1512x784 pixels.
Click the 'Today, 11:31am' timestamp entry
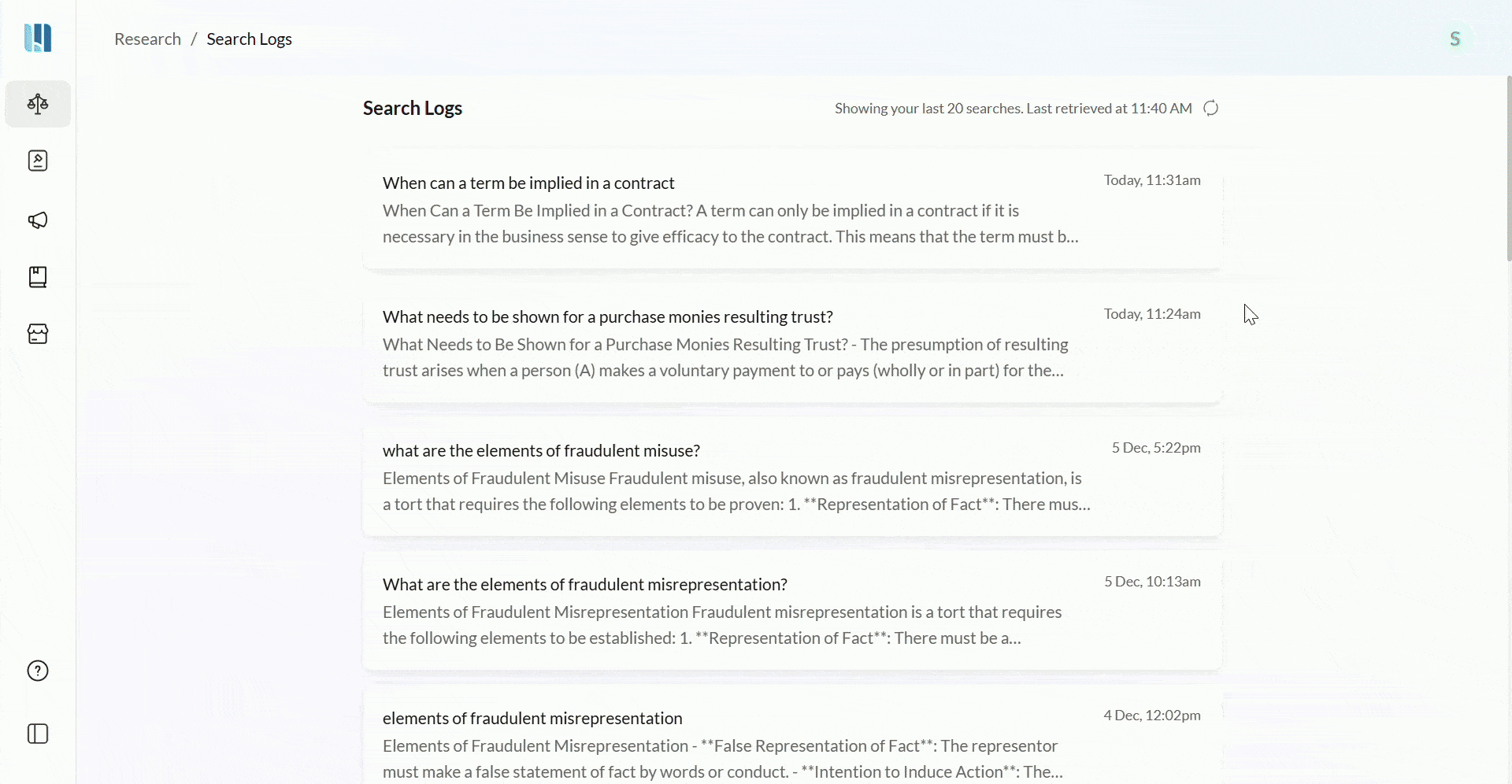pos(1151,180)
